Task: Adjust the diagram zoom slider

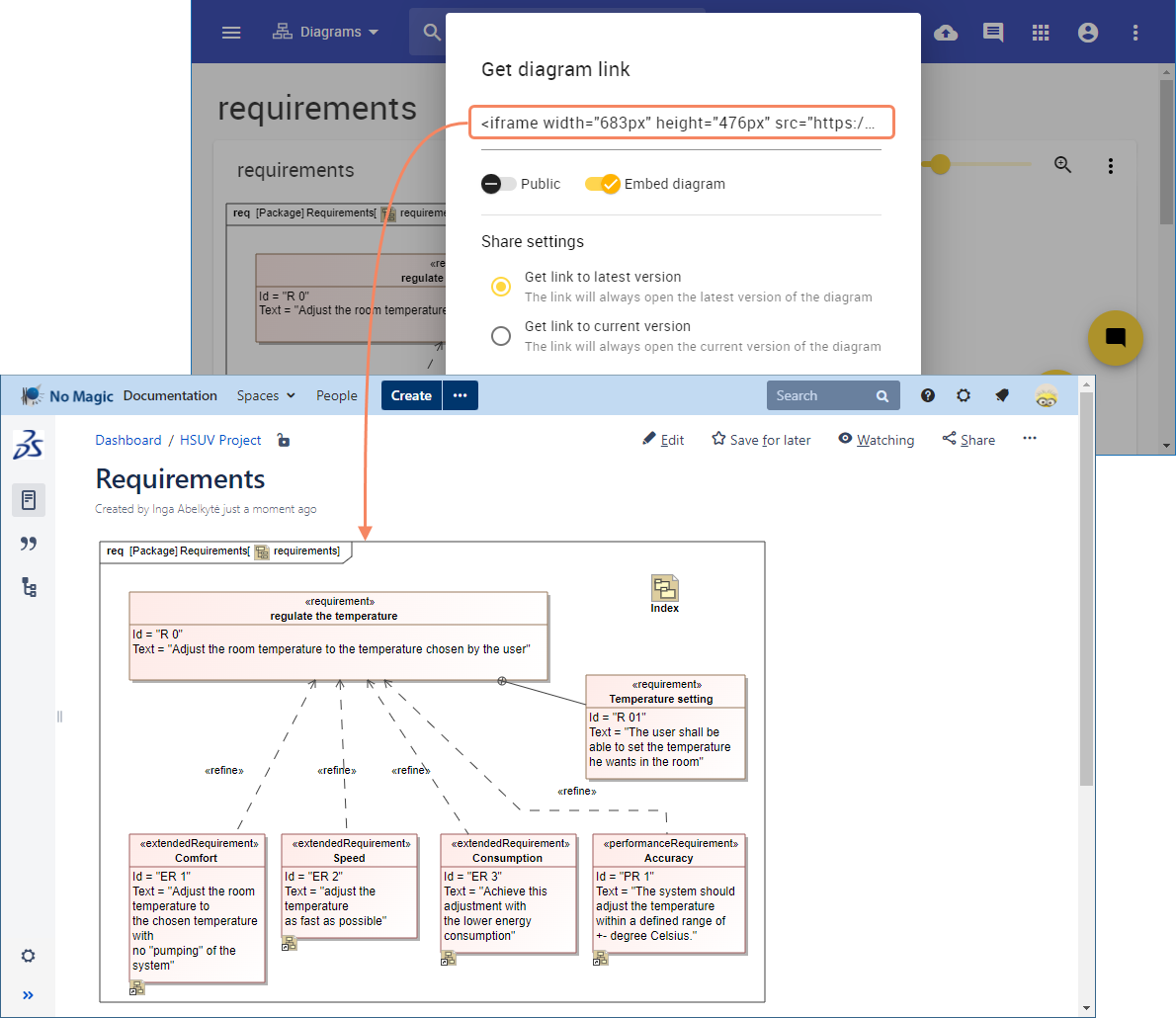Action: [939, 164]
